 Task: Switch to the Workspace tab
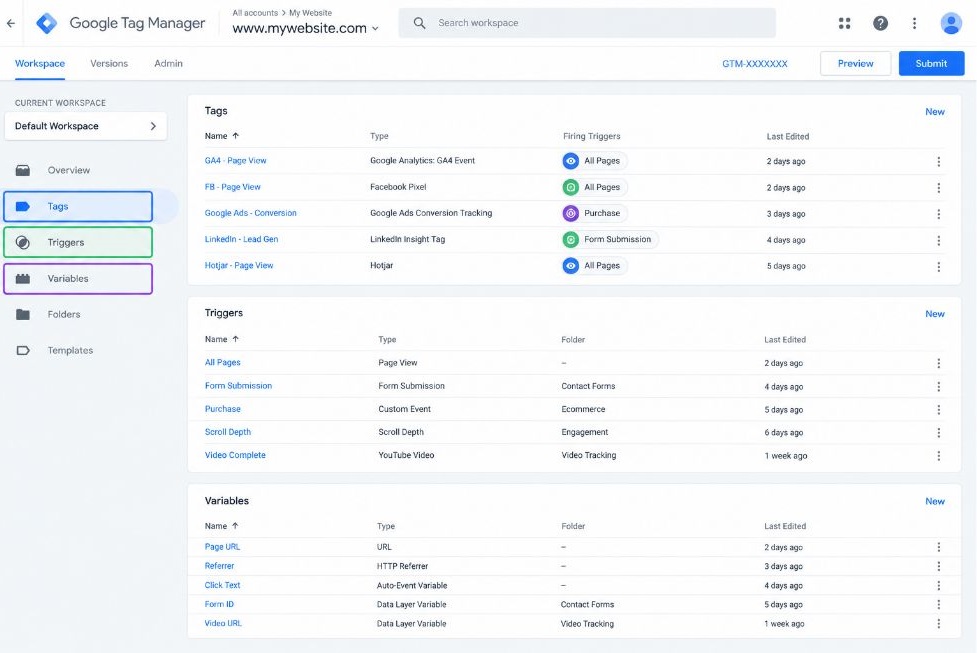(40, 64)
